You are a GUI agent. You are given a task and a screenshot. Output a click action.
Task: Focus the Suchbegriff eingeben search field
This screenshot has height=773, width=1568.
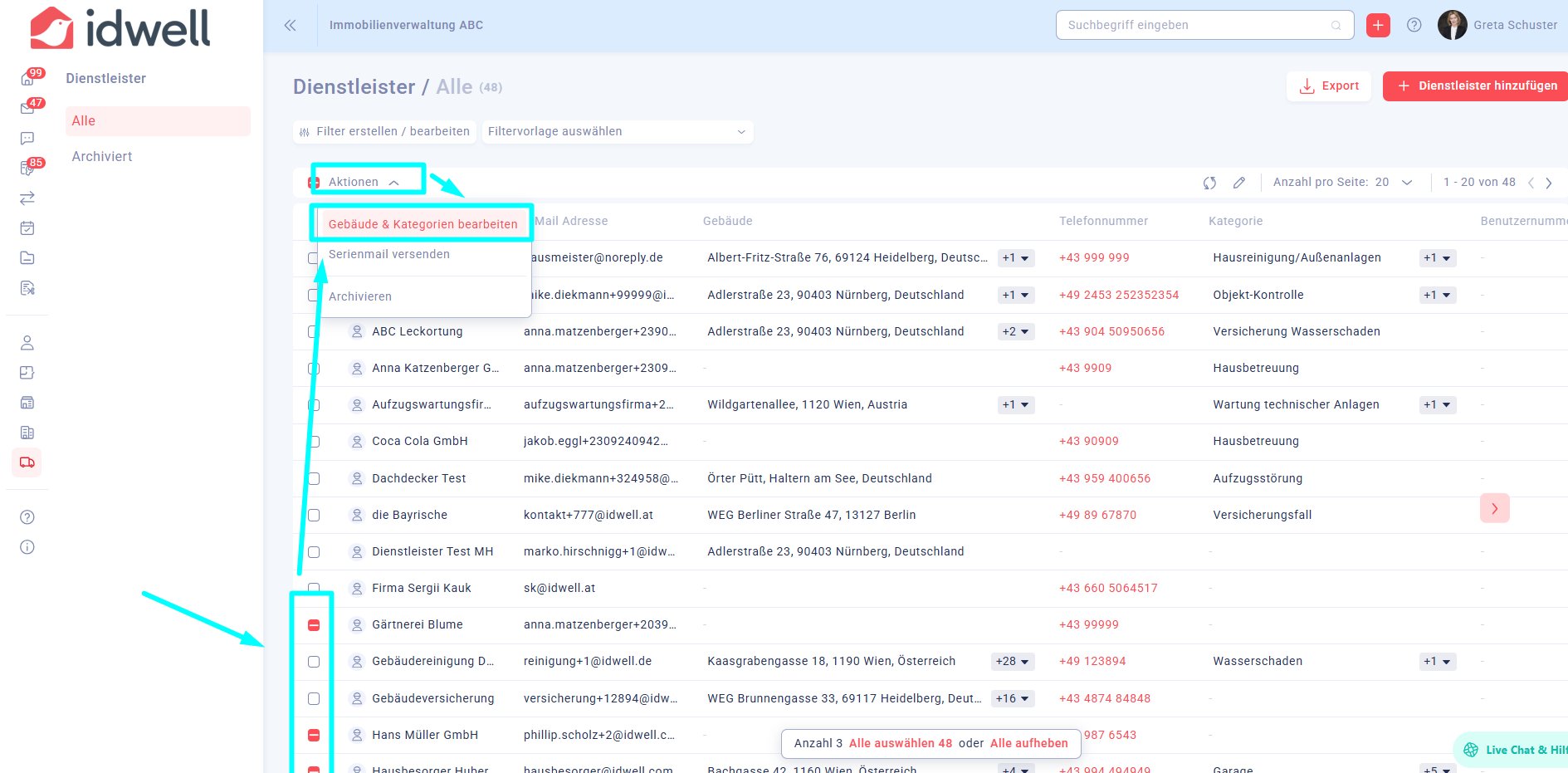click(x=1195, y=26)
